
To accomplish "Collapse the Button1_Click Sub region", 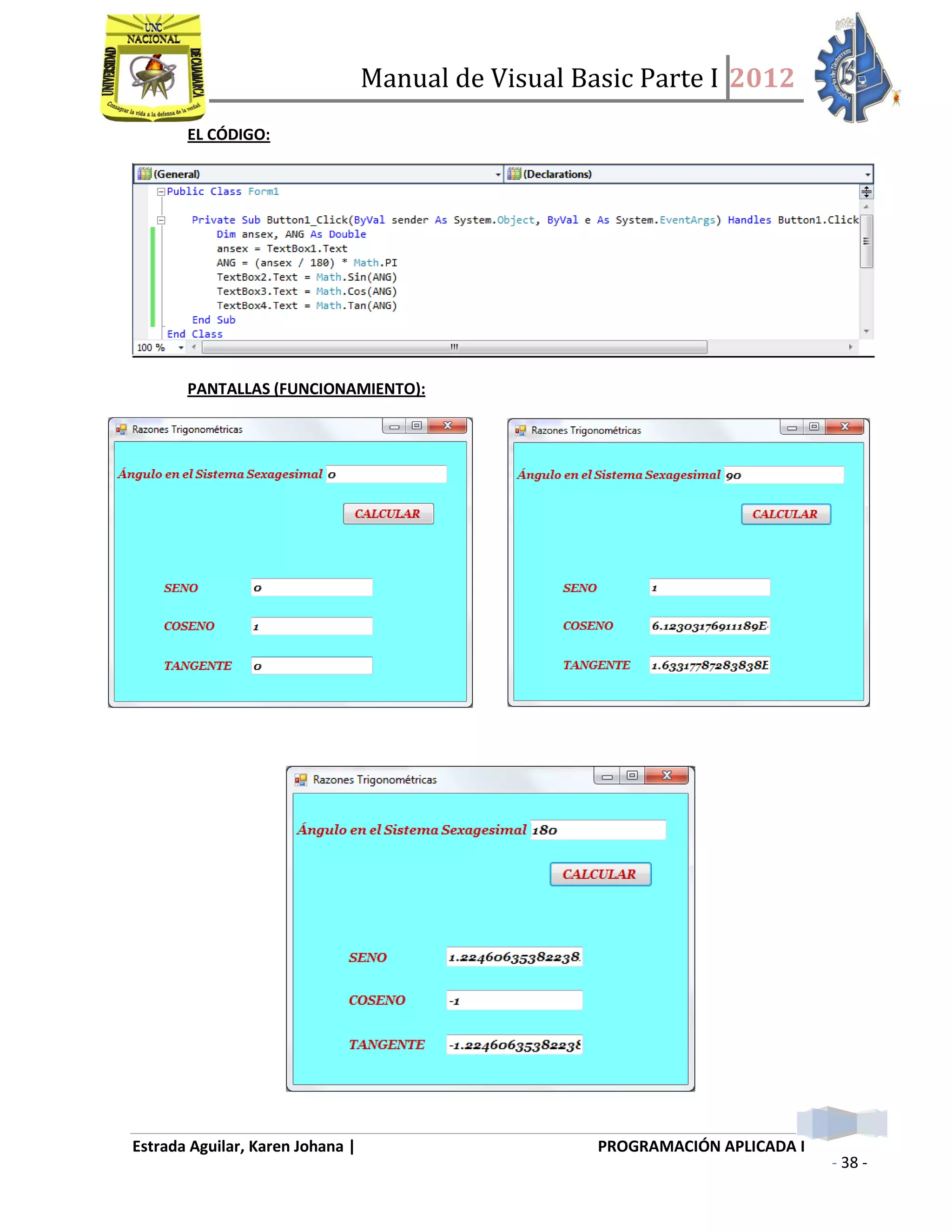I will [x=161, y=220].
